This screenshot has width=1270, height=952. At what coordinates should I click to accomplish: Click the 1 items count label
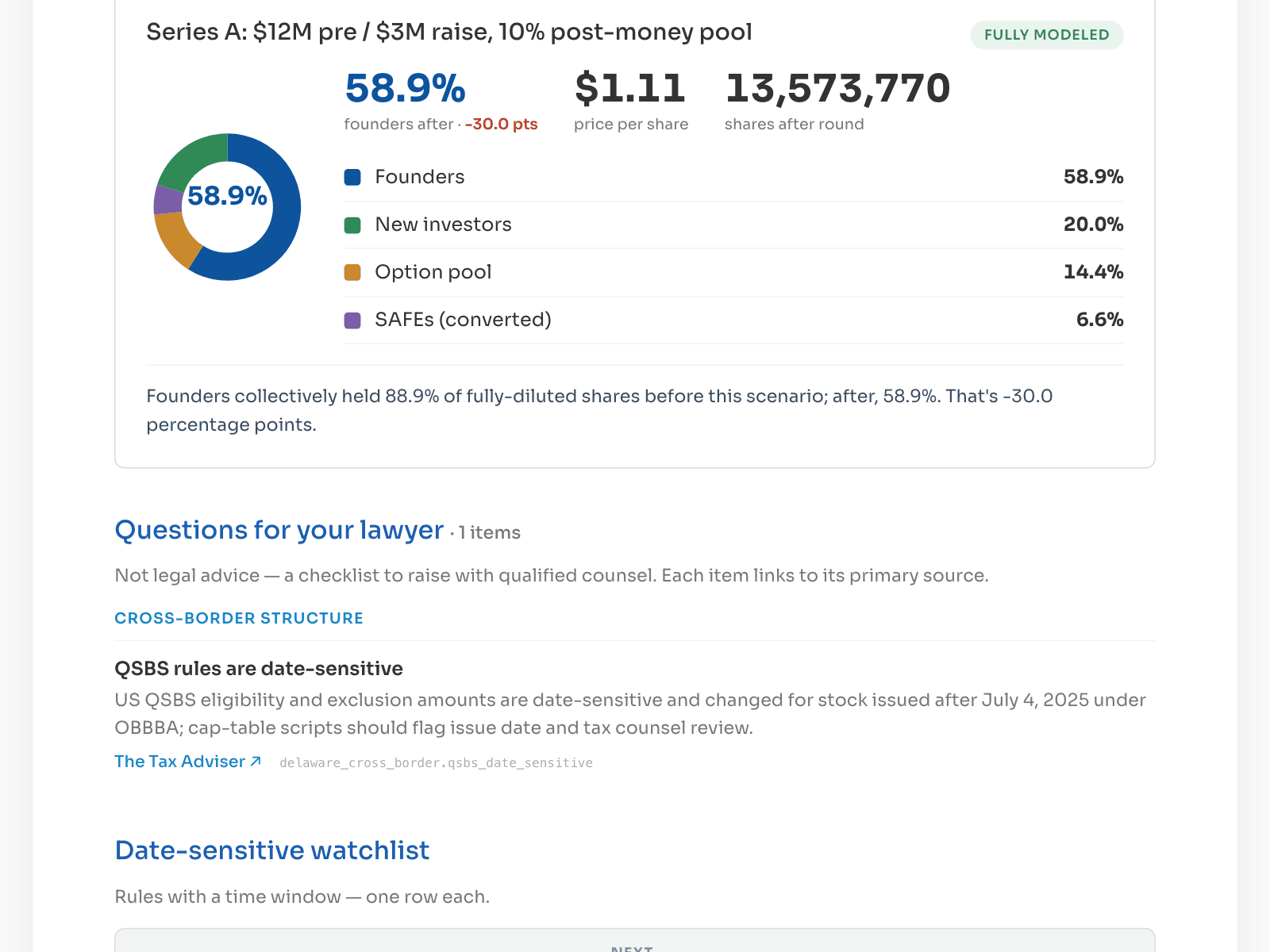point(489,533)
